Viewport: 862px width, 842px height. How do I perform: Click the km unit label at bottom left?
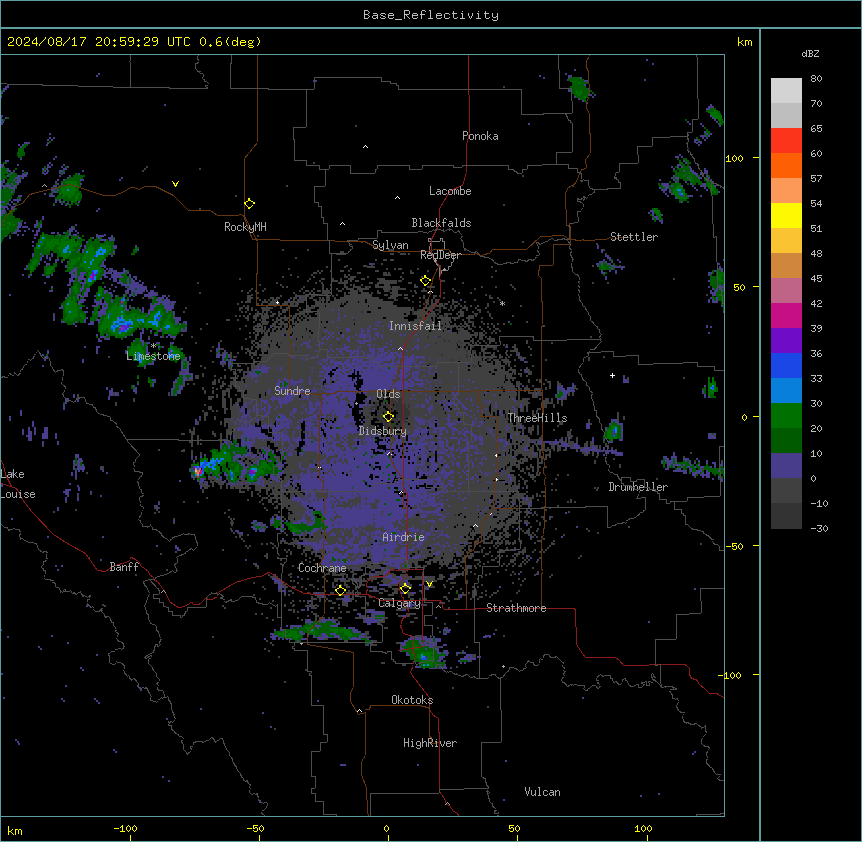15,830
